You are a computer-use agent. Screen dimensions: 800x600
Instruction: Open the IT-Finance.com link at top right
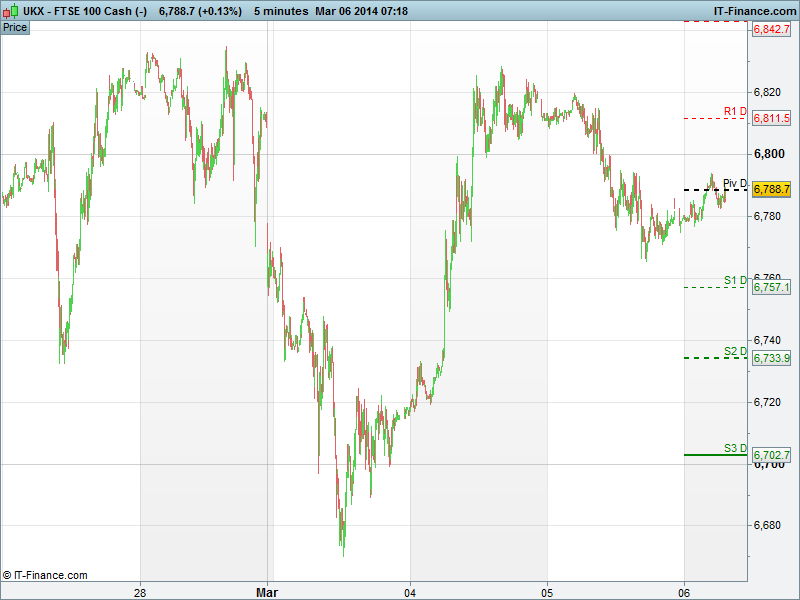753,10
